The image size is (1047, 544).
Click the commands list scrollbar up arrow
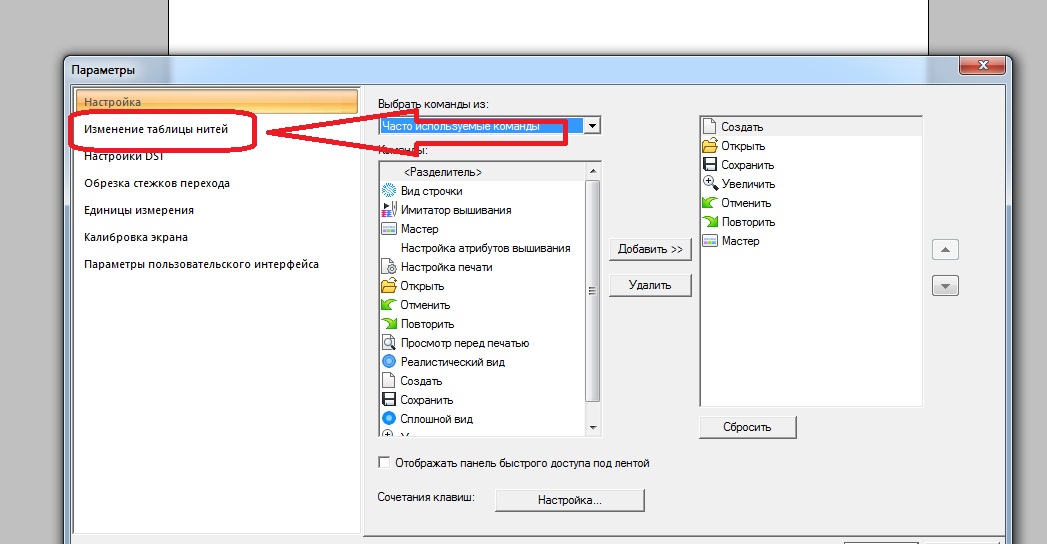pyautogui.click(x=593, y=171)
